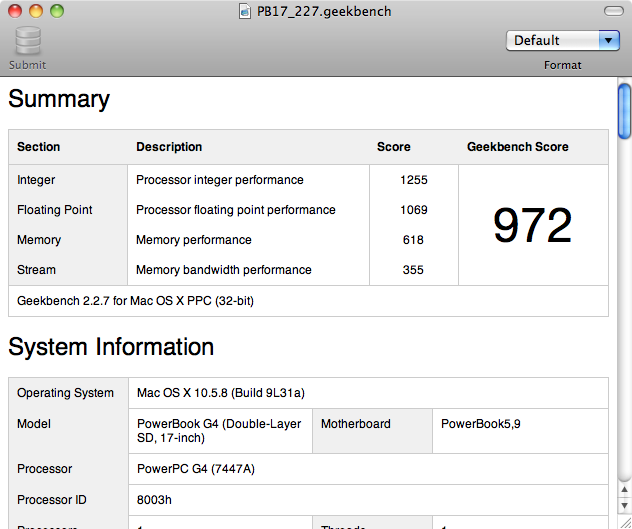Click the document icon beside PB17_227.geekbench title
Image resolution: width=632 pixels, height=529 pixels.
coord(245,11)
